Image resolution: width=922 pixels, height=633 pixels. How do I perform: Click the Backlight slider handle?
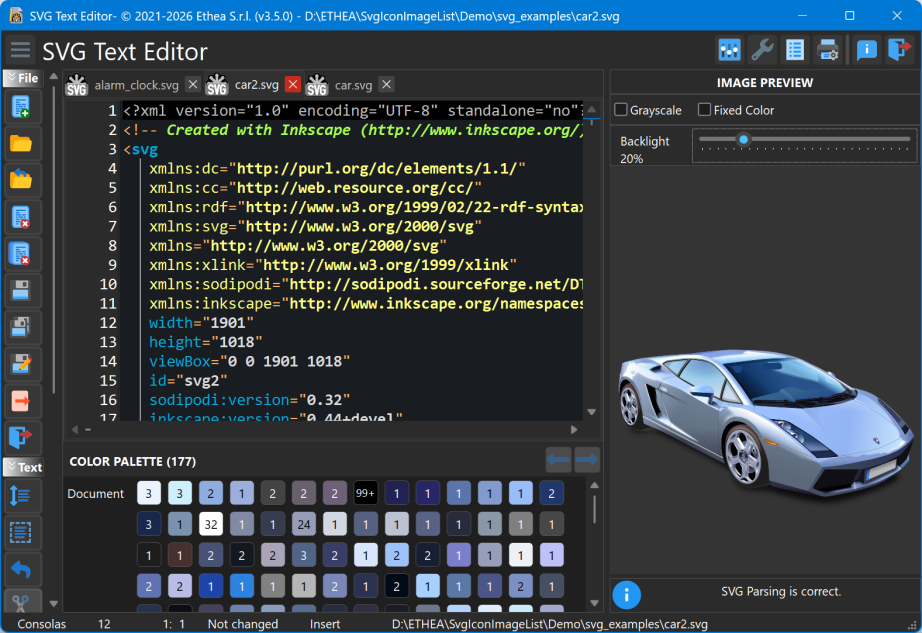[x=744, y=139]
